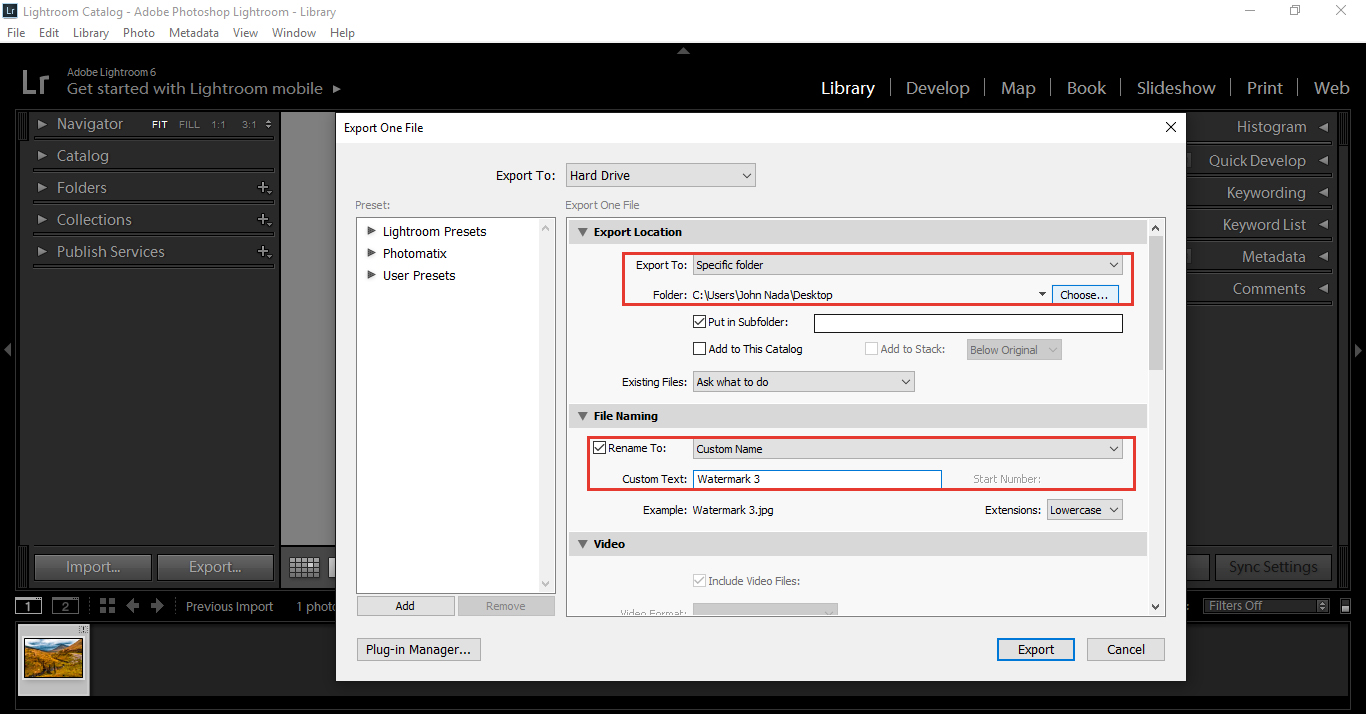Screen dimensions: 1366x714
Task: Open the Photo menu
Action: click(139, 33)
